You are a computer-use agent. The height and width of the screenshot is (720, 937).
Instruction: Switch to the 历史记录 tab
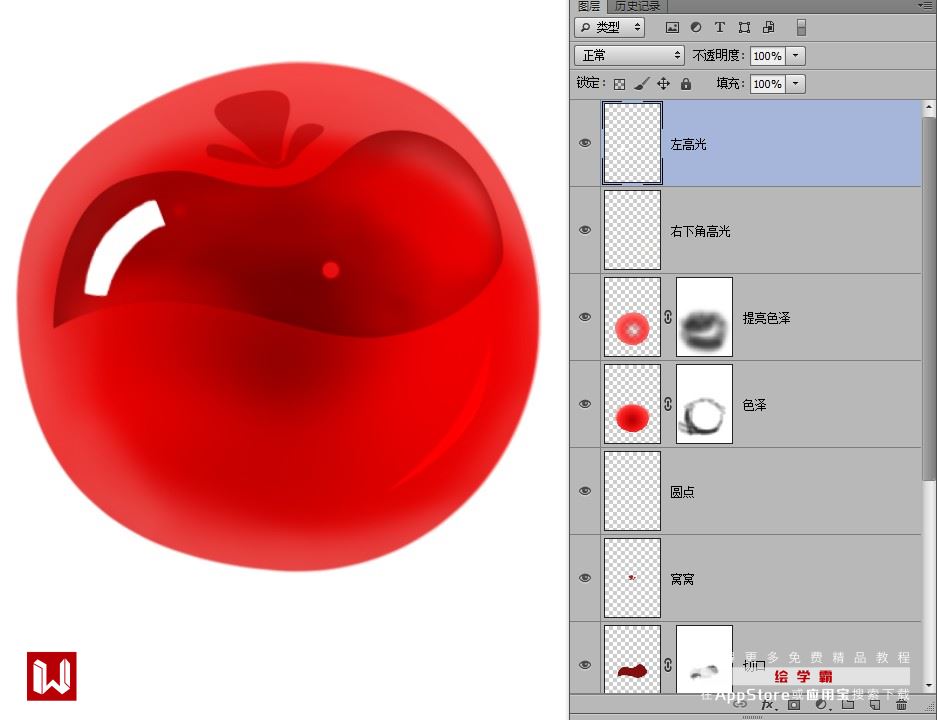coord(637,6)
